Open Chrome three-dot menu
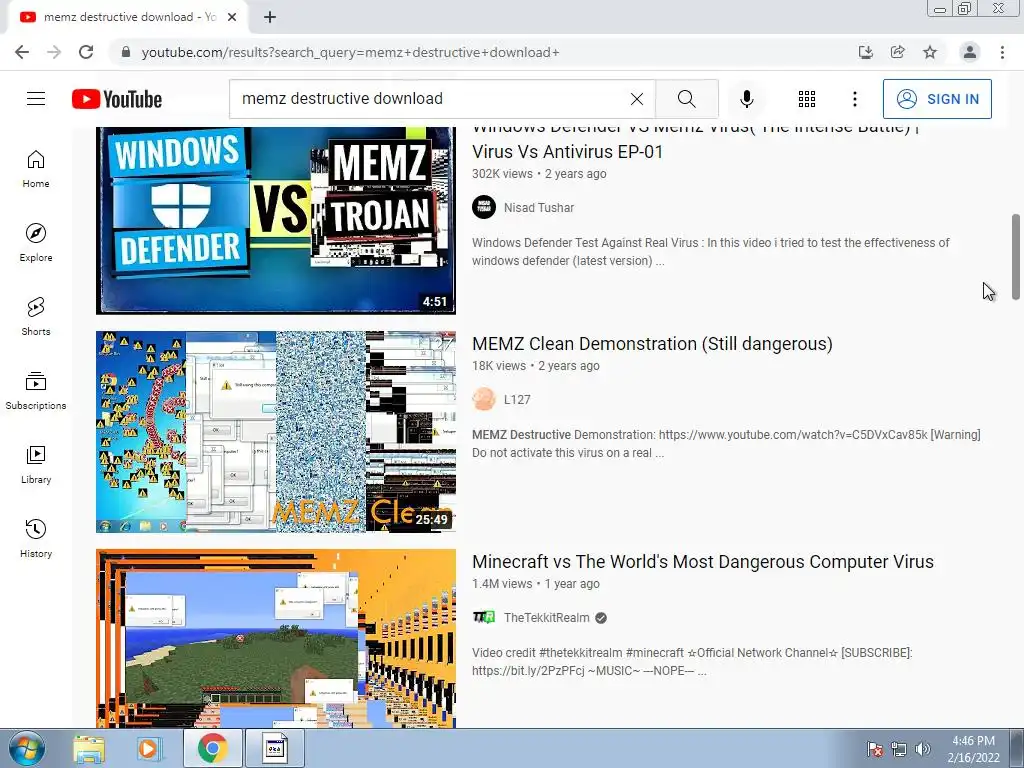 pos(1002,52)
